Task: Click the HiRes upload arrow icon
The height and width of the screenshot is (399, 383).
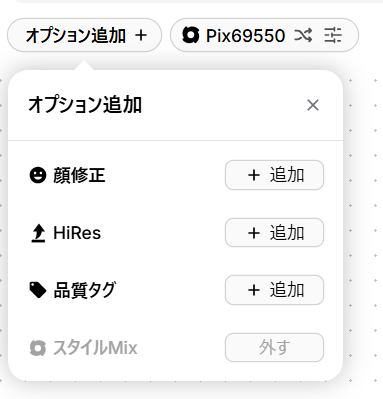Action: pos(38,233)
